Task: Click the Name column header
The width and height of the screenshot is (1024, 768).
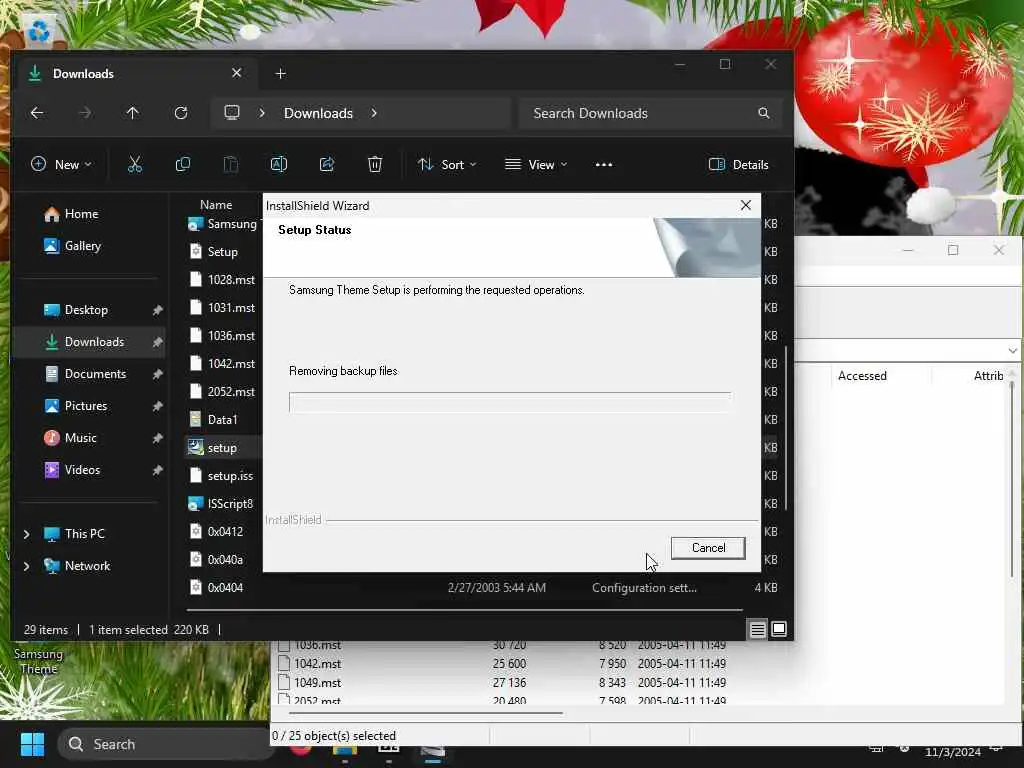Action: [x=216, y=204]
